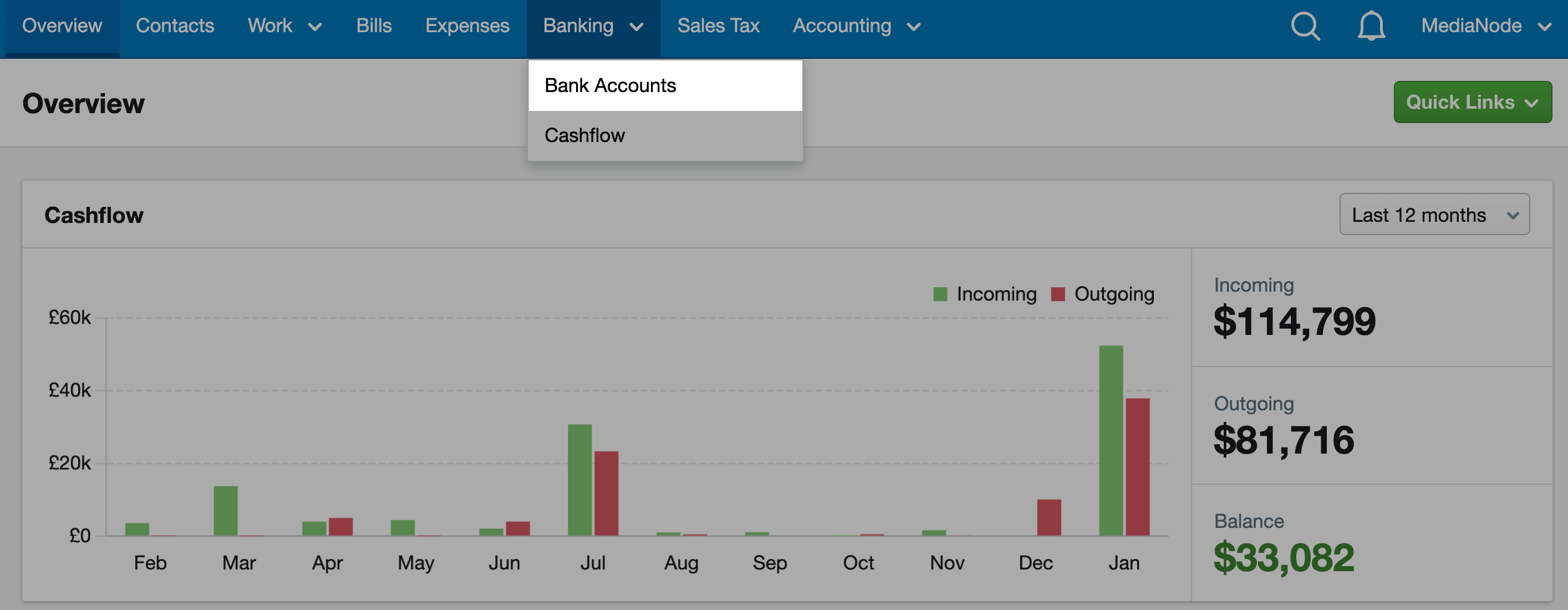Open the Expenses tab

tap(467, 26)
